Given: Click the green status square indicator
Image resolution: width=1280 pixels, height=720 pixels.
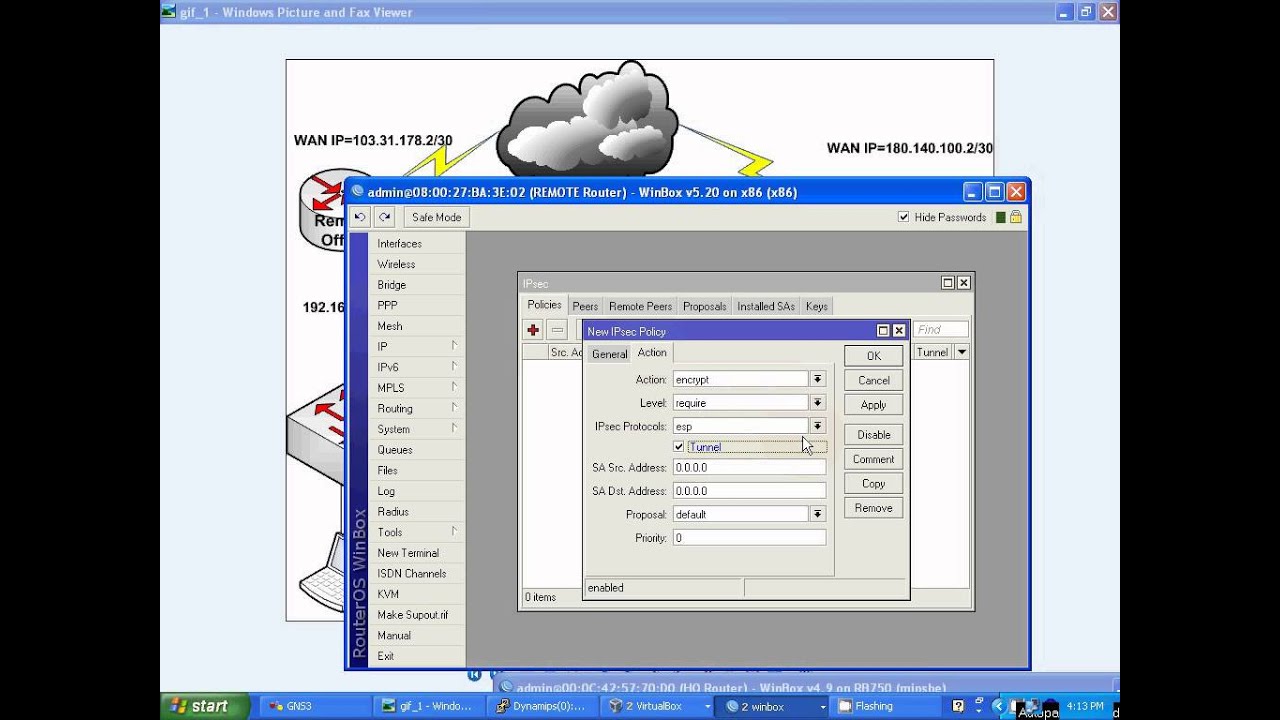Looking at the screenshot, I should (1000, 217).
